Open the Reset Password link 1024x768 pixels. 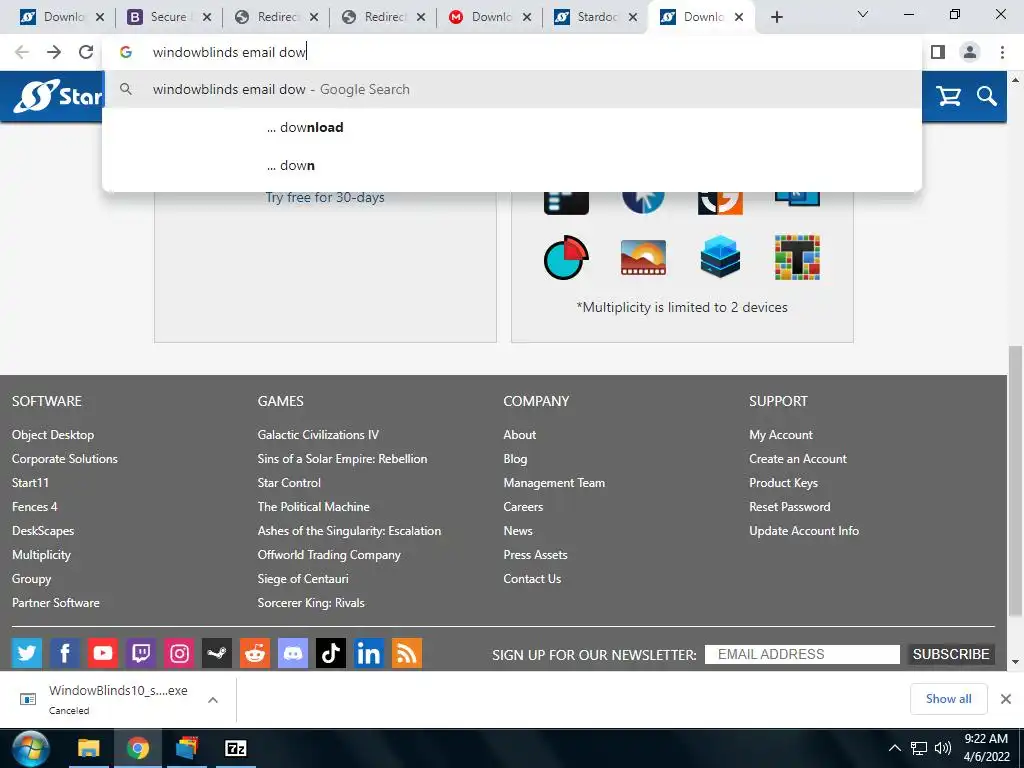click(790, 507)
